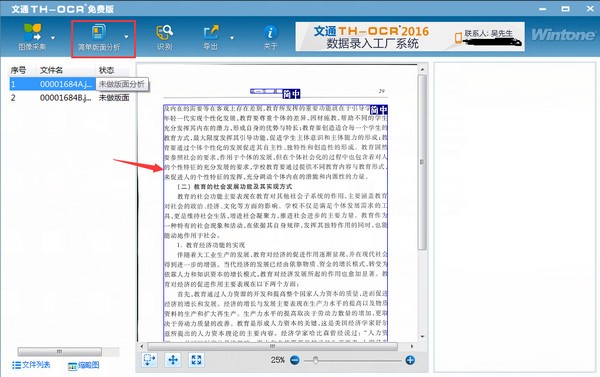Switch to the 缩略图 thumbnail tab

tap(84, 366)
